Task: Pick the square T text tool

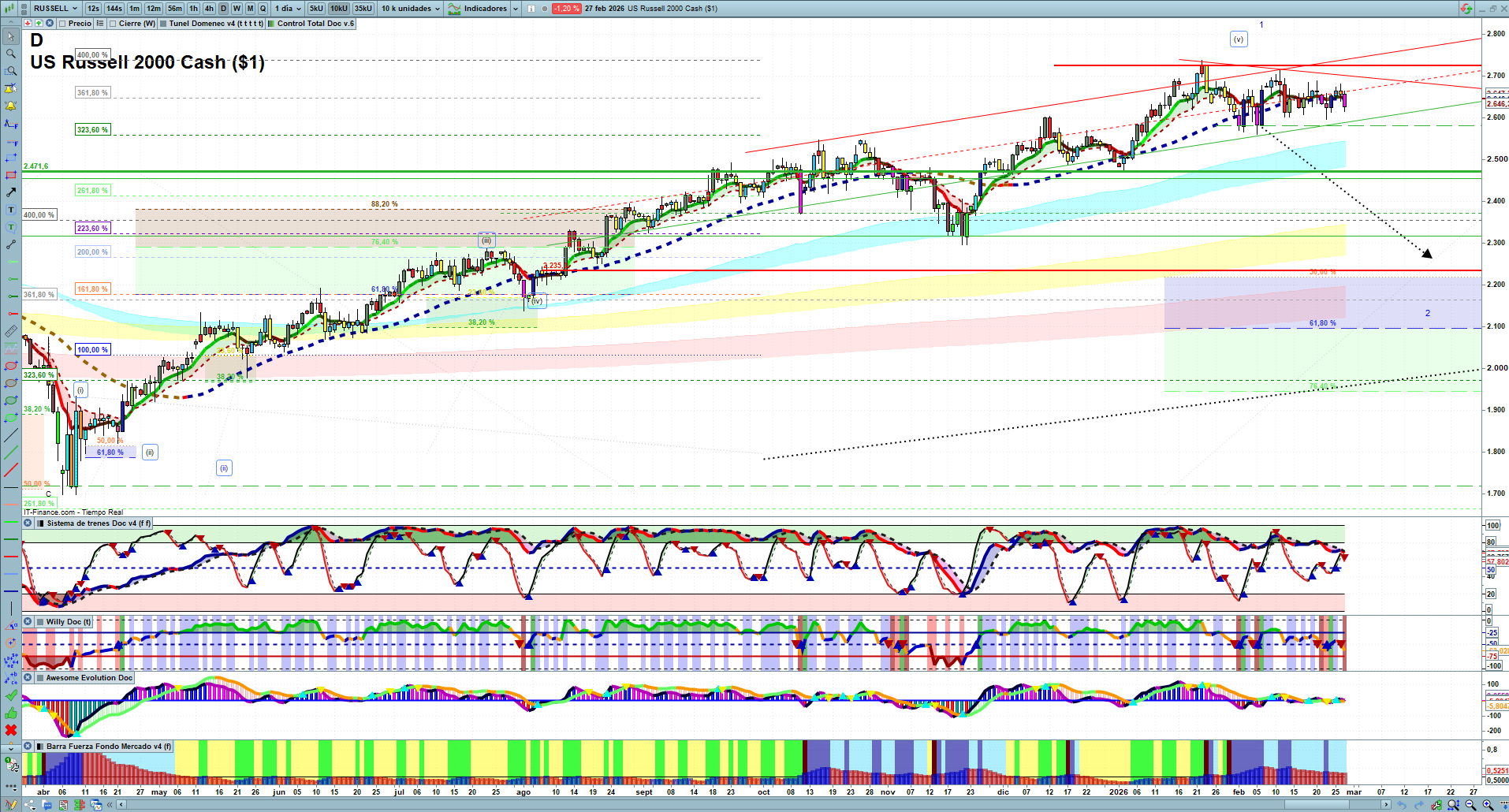Action: tap(11, 210)
